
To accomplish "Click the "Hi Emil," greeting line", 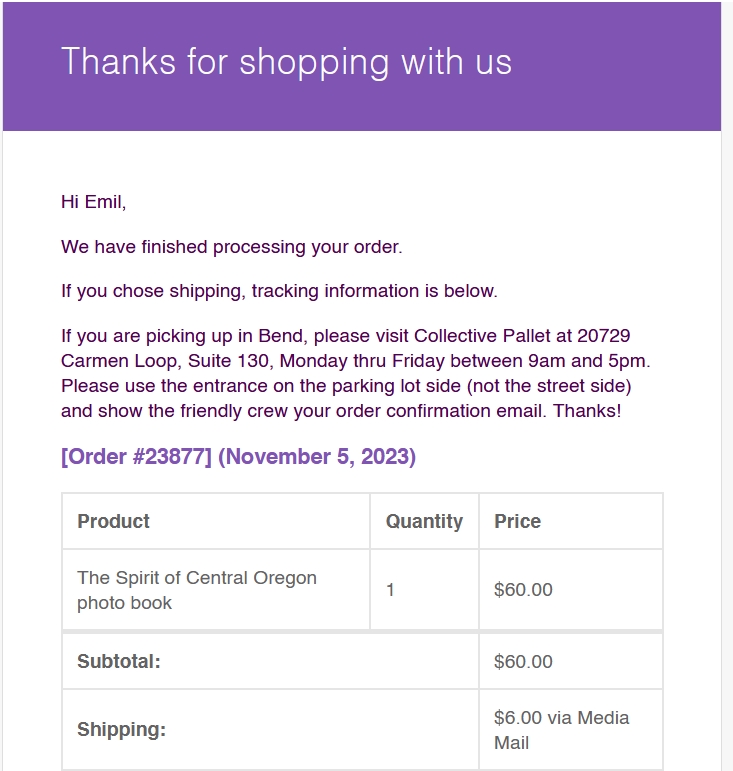I will [x=93, y=202].
